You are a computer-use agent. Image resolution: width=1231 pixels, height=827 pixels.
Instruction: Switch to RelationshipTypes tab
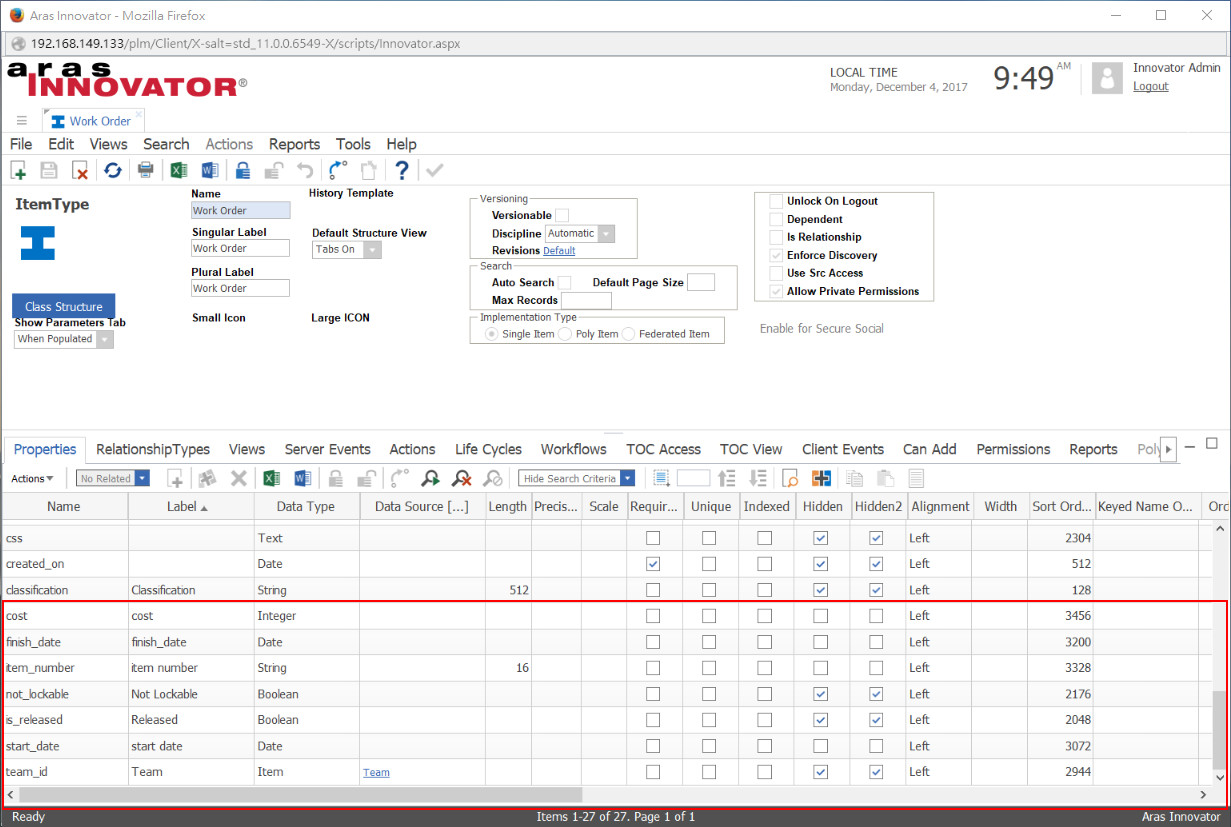pos(153,450)
